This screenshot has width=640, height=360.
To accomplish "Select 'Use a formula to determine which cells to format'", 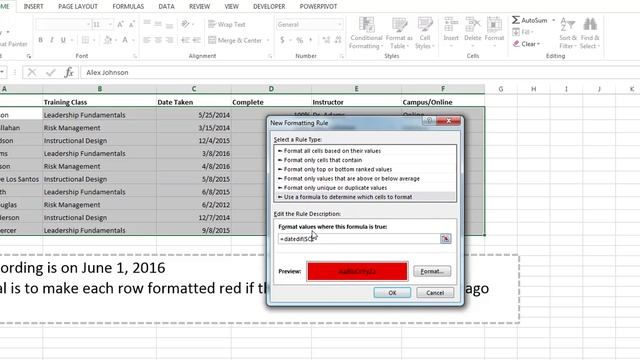I will click(x=365, y=197).
